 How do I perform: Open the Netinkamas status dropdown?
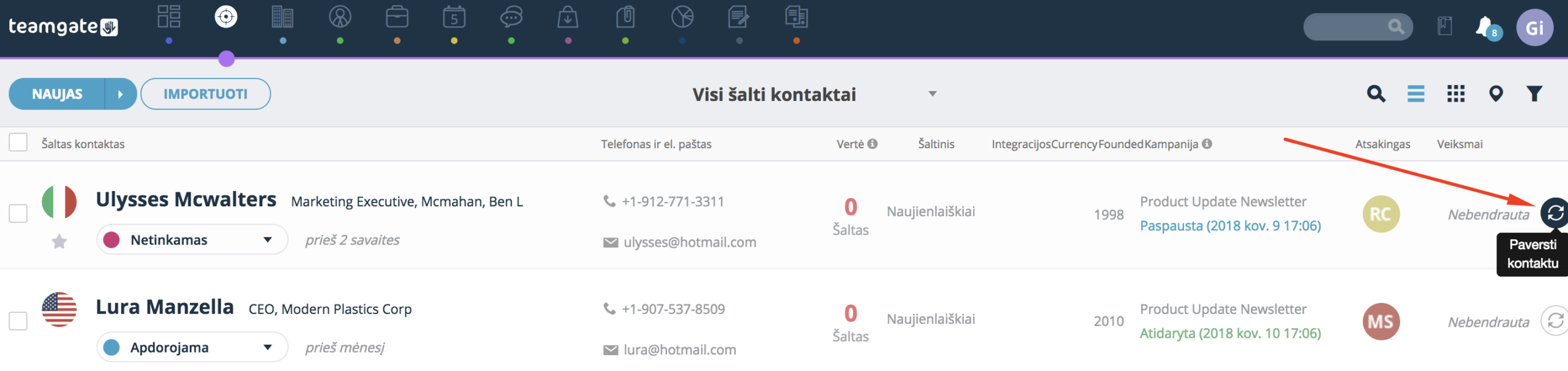click(192, 239)
